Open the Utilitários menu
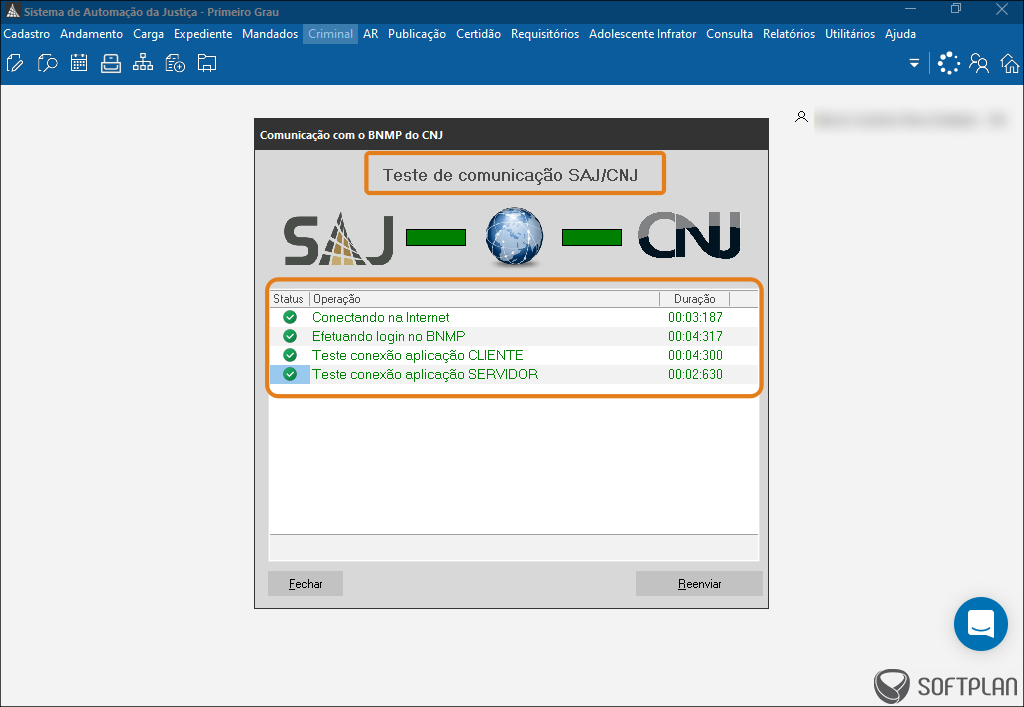 tap(850, 34)
